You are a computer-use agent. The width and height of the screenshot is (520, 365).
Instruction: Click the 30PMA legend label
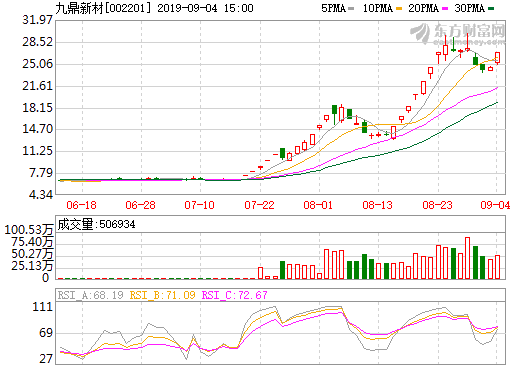(x=469, y=8)
